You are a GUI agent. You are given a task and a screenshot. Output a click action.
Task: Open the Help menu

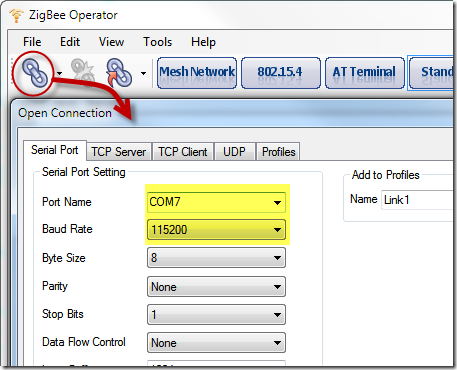point(203,42)
